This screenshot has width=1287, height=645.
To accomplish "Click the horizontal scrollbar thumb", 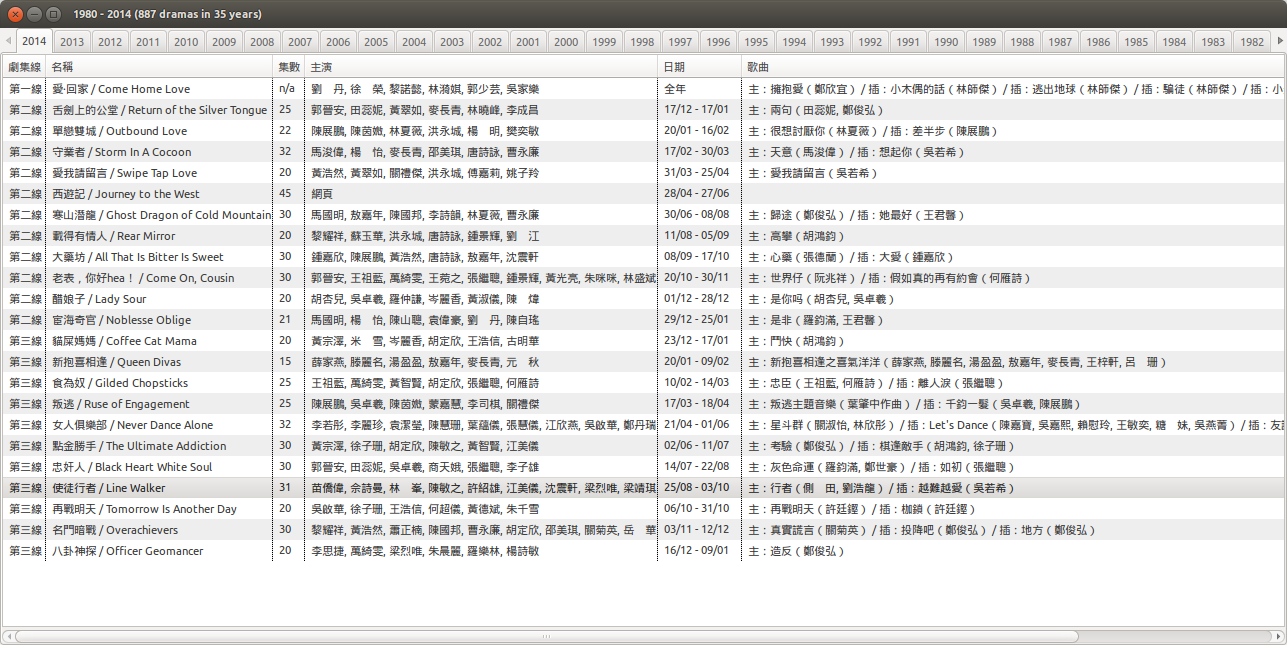I will tap(547, 636).
